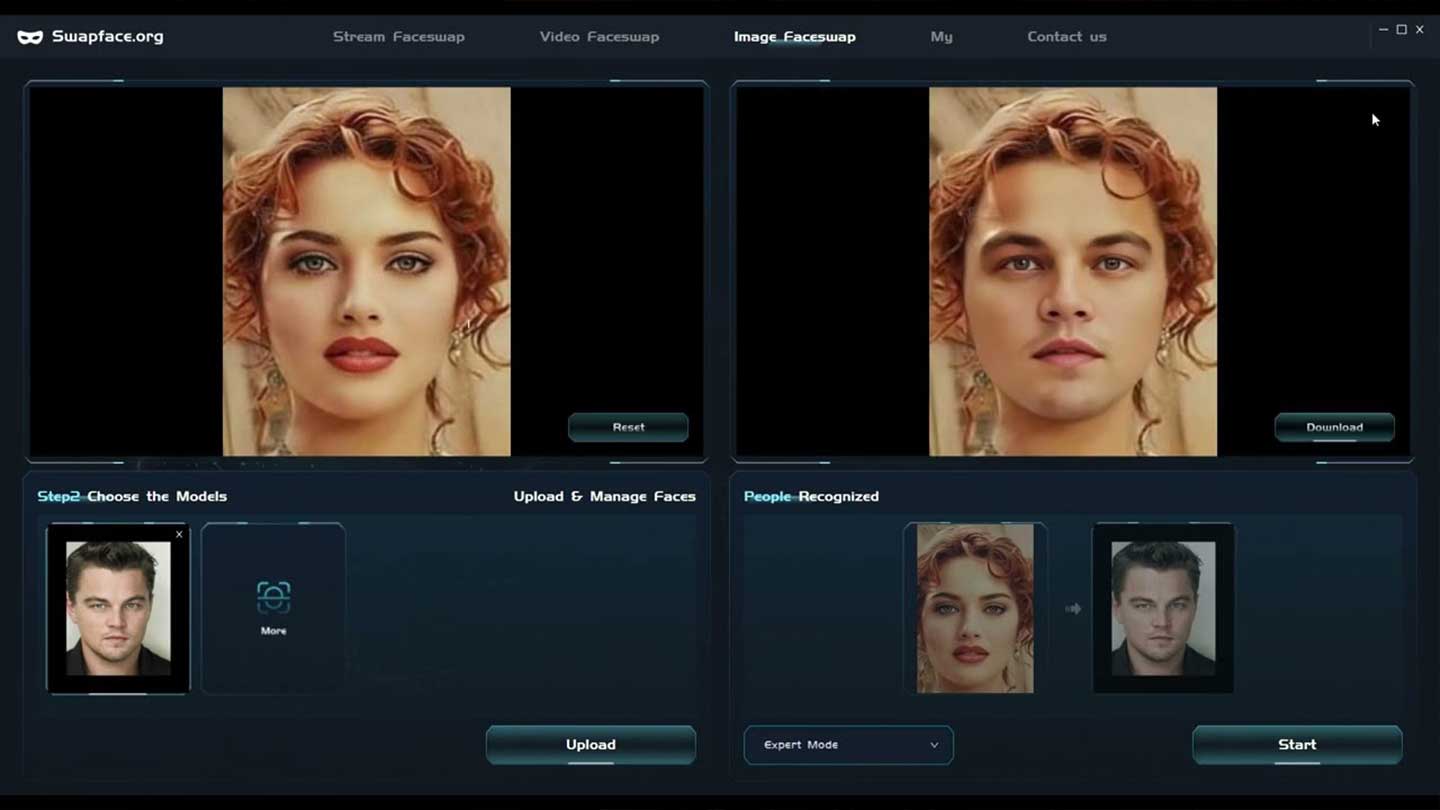Viewport: 1440px width, 810px height.
Task: Go to the Contact us tab
Action: click(x=1066, y=37)
